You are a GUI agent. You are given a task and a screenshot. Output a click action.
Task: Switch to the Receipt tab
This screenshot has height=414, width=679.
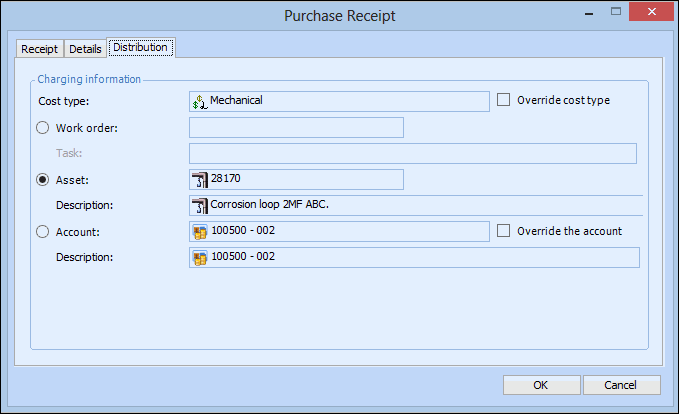coord(41,49)
